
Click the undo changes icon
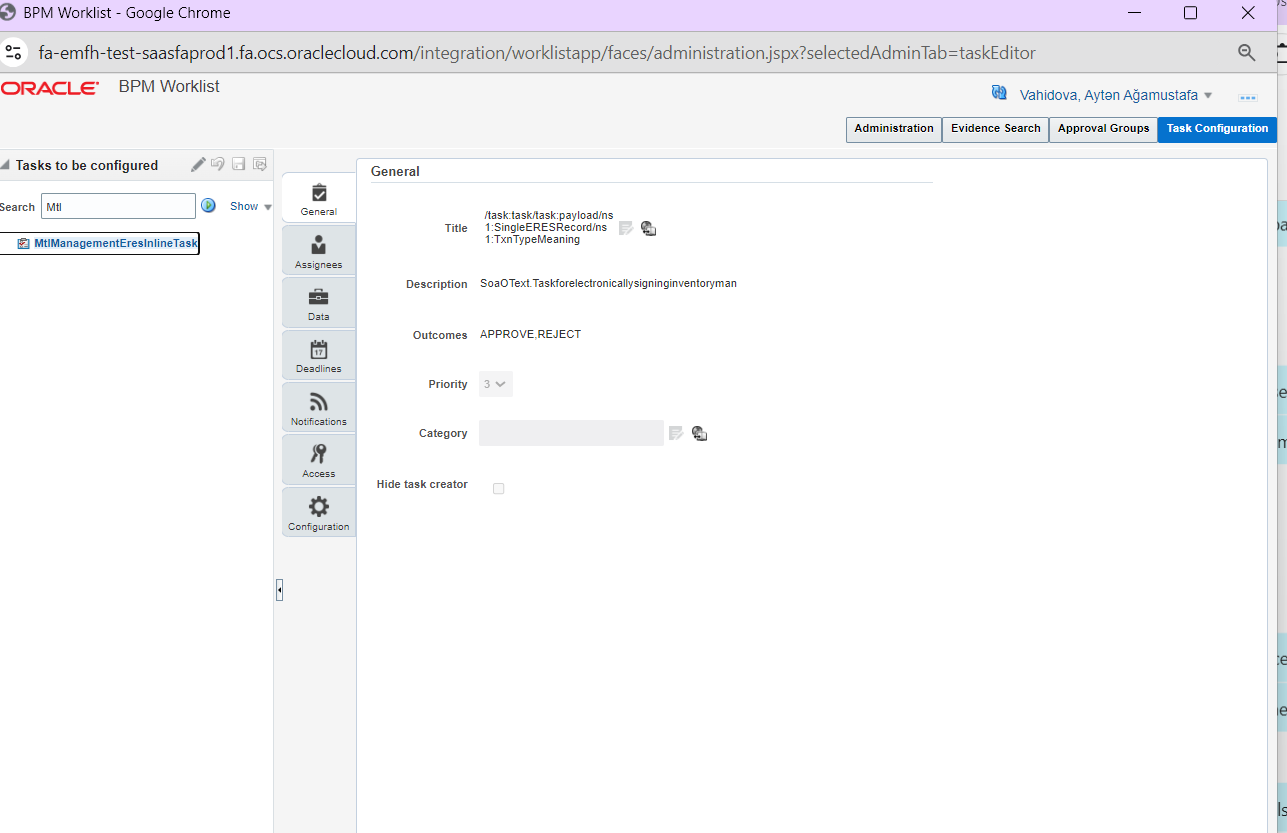coord(218,164)
